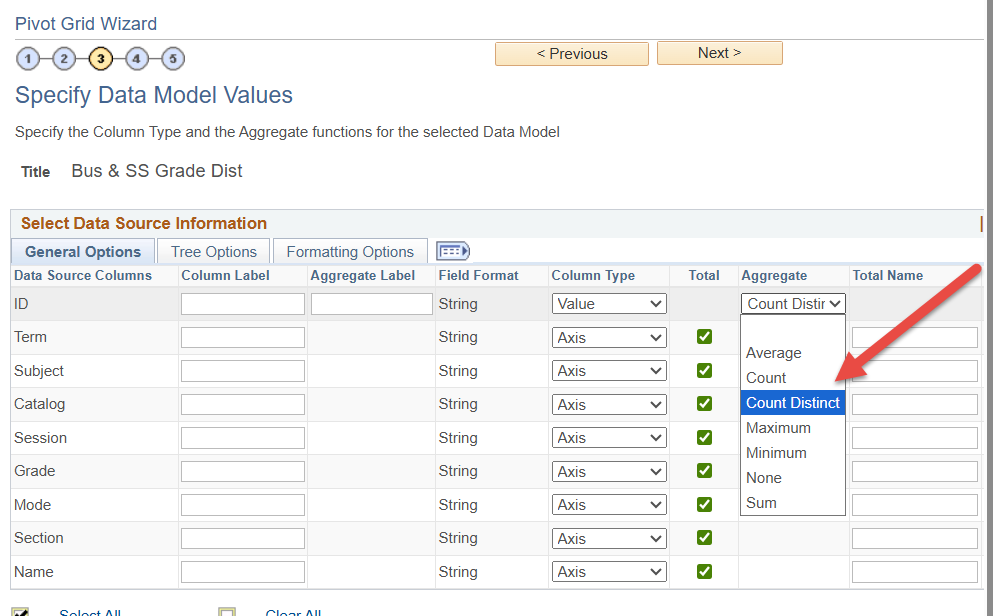Jump to wizard step 4 circle
The height and width of the screenshot is (616, 993).
(x=137, y=58)
